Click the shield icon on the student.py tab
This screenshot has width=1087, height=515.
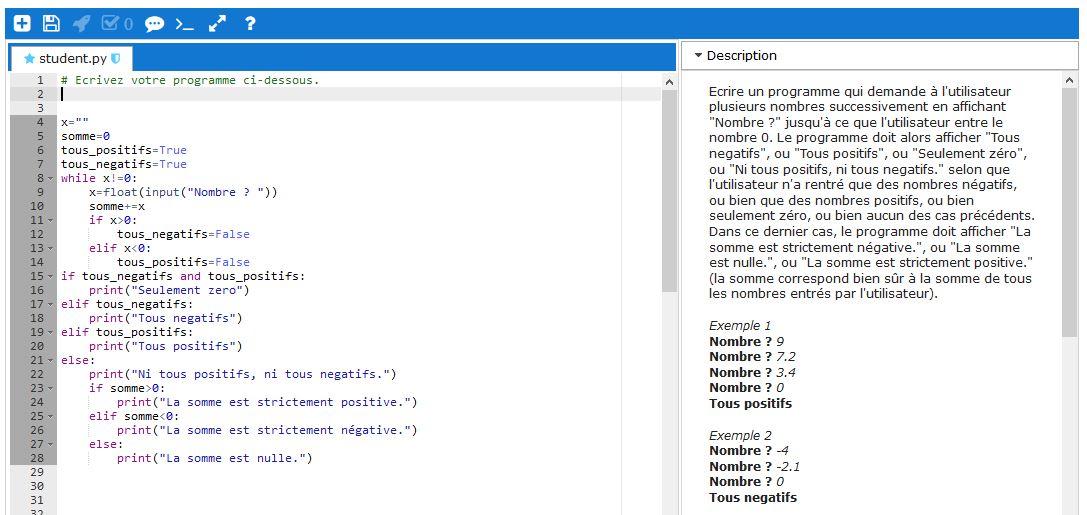[116, 59]
